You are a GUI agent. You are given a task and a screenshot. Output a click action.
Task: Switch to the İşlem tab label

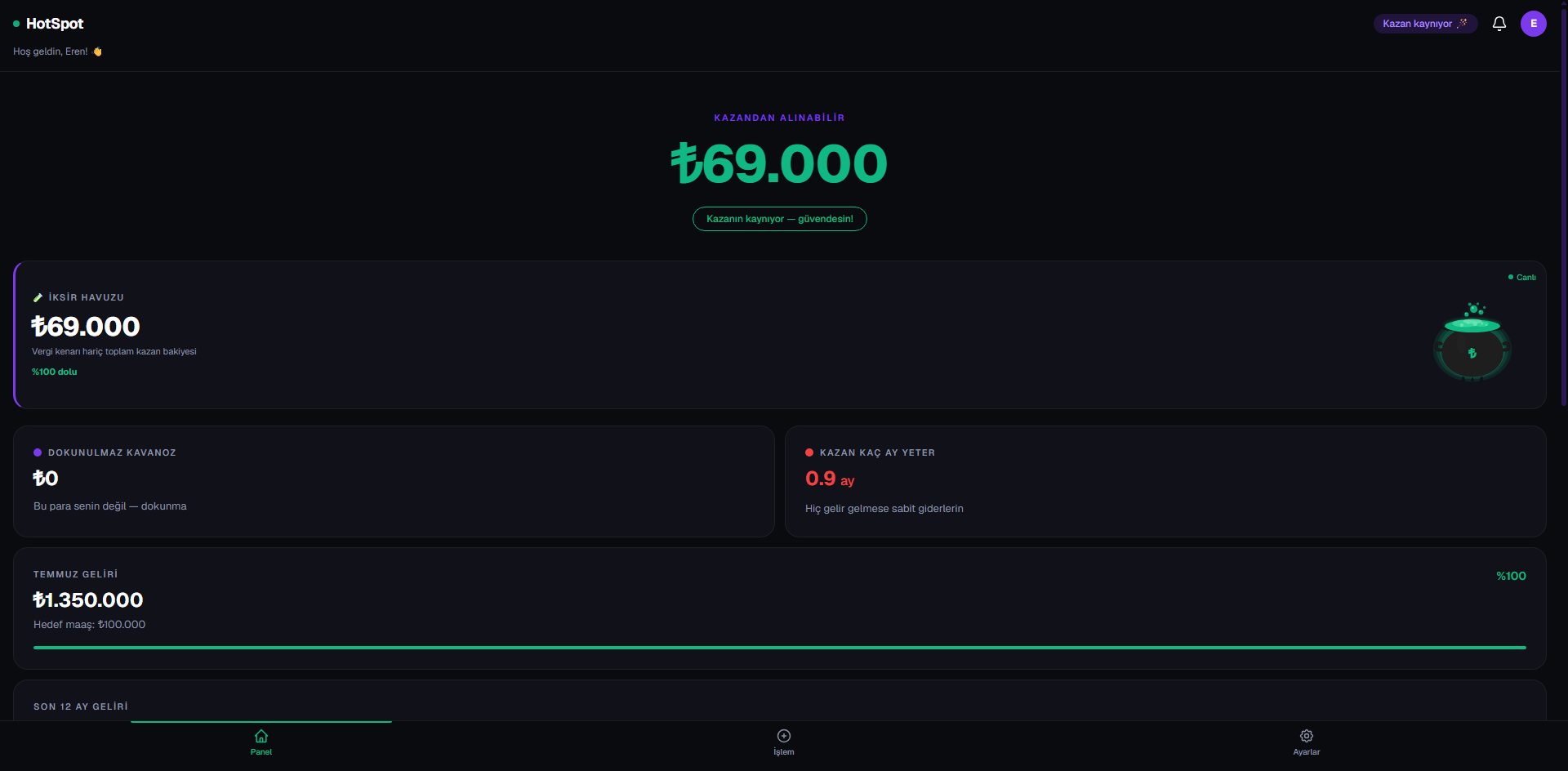click(x=784, y=752)
